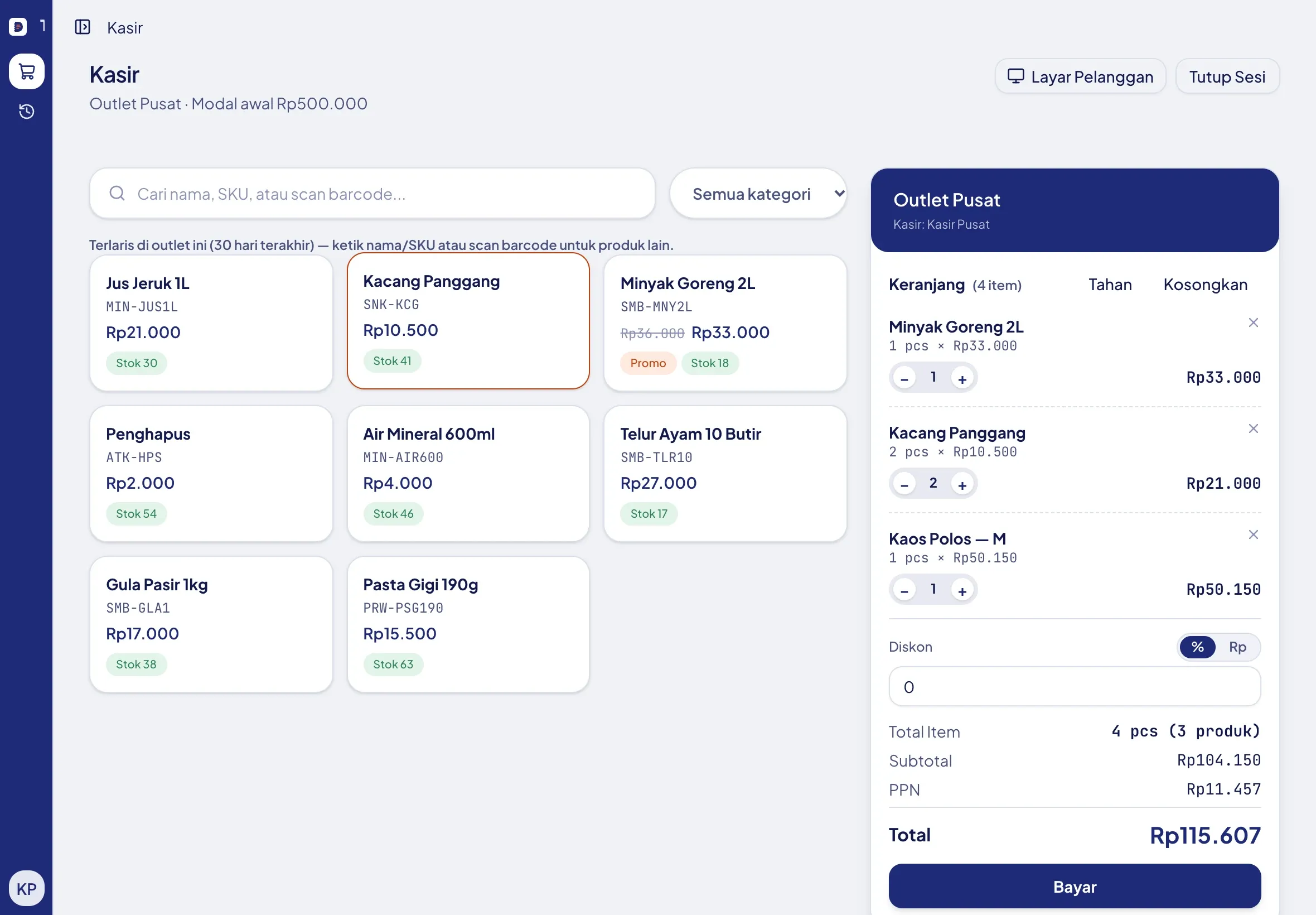Screen dimensions: 1316x915
Task: Click the Subtotal Rp104.150 value
Action: 1218,760
